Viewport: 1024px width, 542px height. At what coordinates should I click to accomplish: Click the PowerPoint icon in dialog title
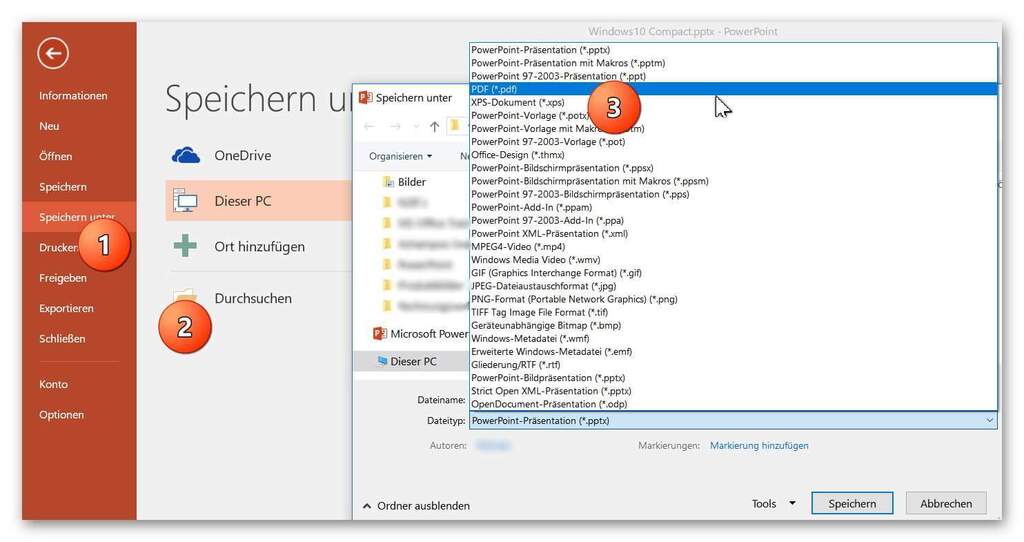tap(366, 97)
